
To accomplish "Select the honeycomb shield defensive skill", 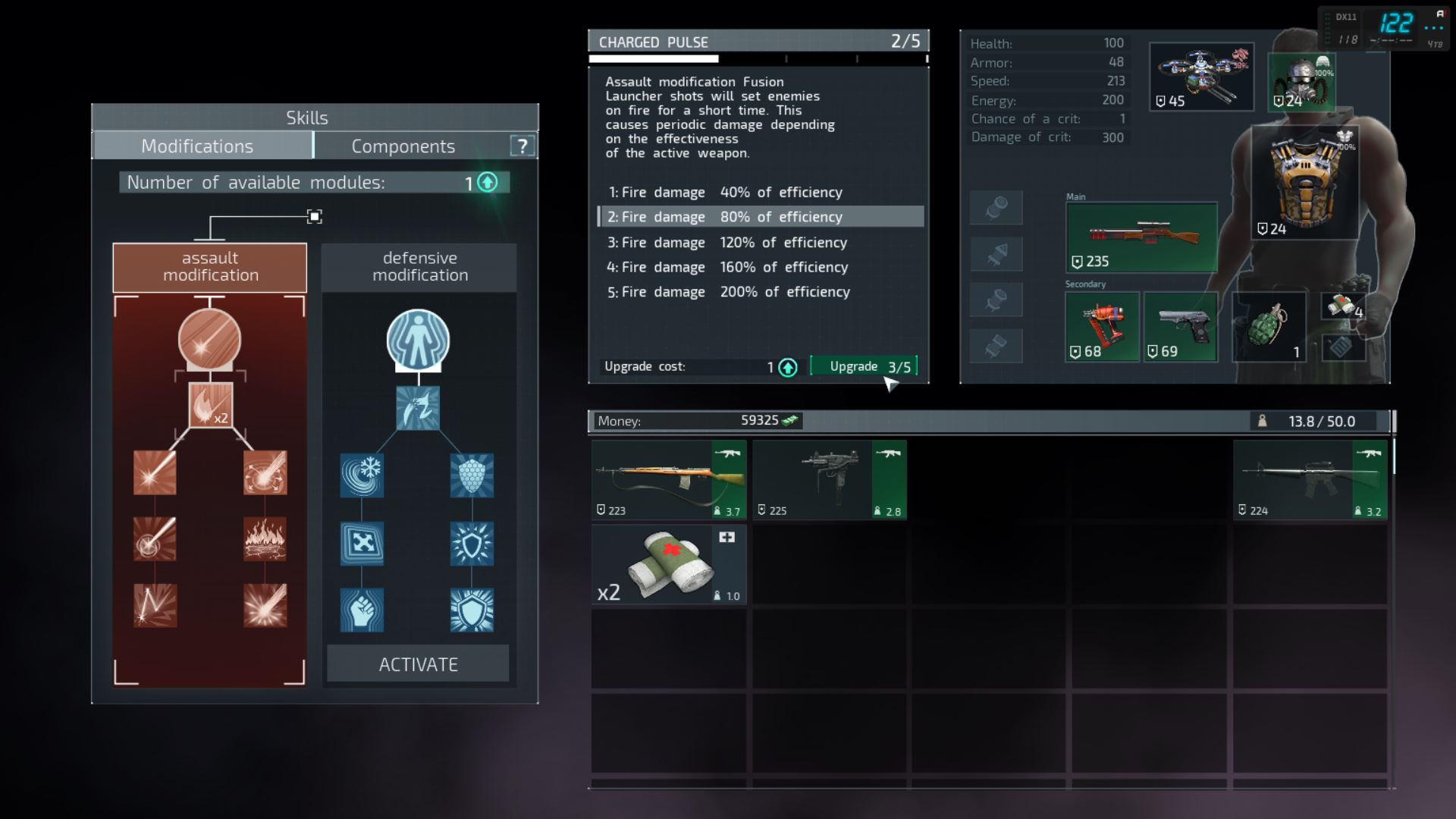I will tap(472, 475).
